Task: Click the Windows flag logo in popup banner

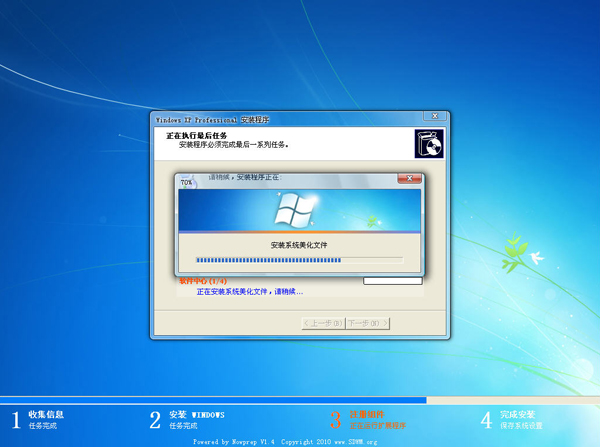Action: pos(295,209)
